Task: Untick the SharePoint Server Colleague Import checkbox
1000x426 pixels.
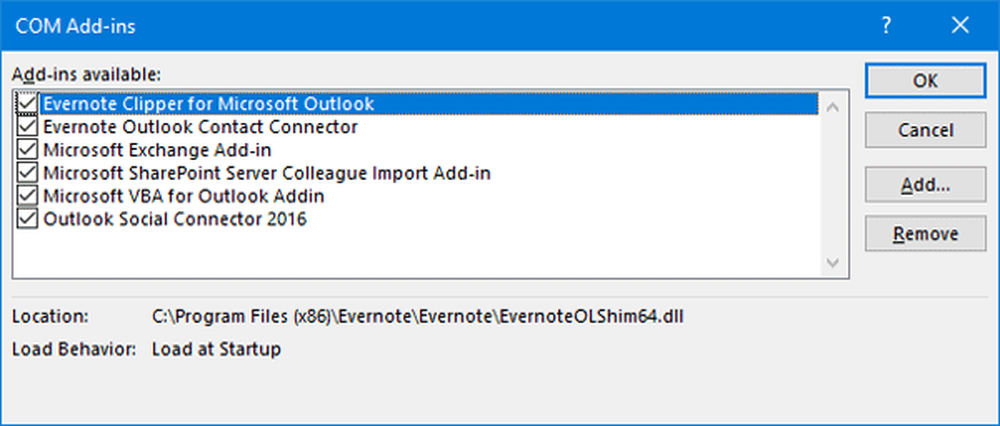Action: click(x=27, y=173)
